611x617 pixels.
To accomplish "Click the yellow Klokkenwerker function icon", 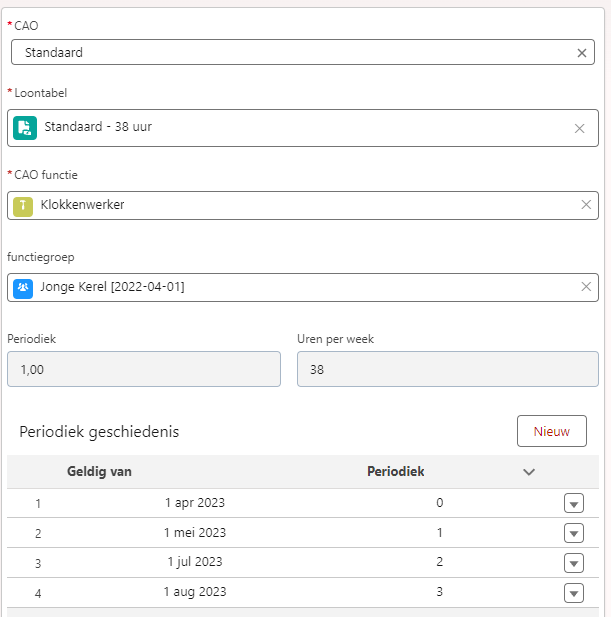I will [23, 206].
